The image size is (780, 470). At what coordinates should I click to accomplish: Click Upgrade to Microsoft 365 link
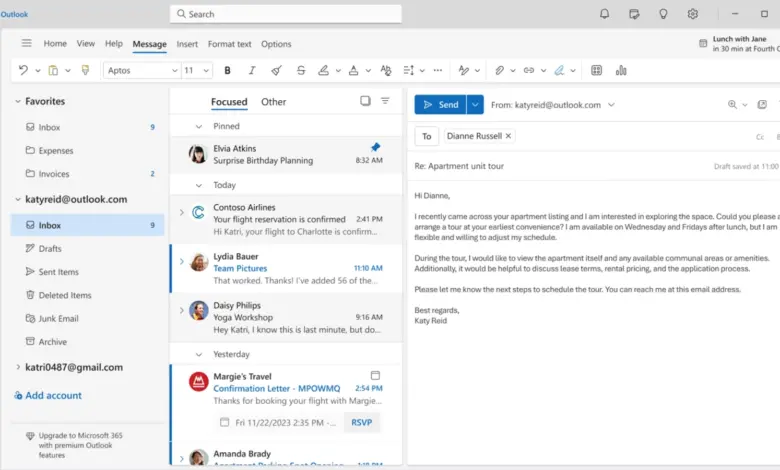pyautogui.click(x=75, y=445)
